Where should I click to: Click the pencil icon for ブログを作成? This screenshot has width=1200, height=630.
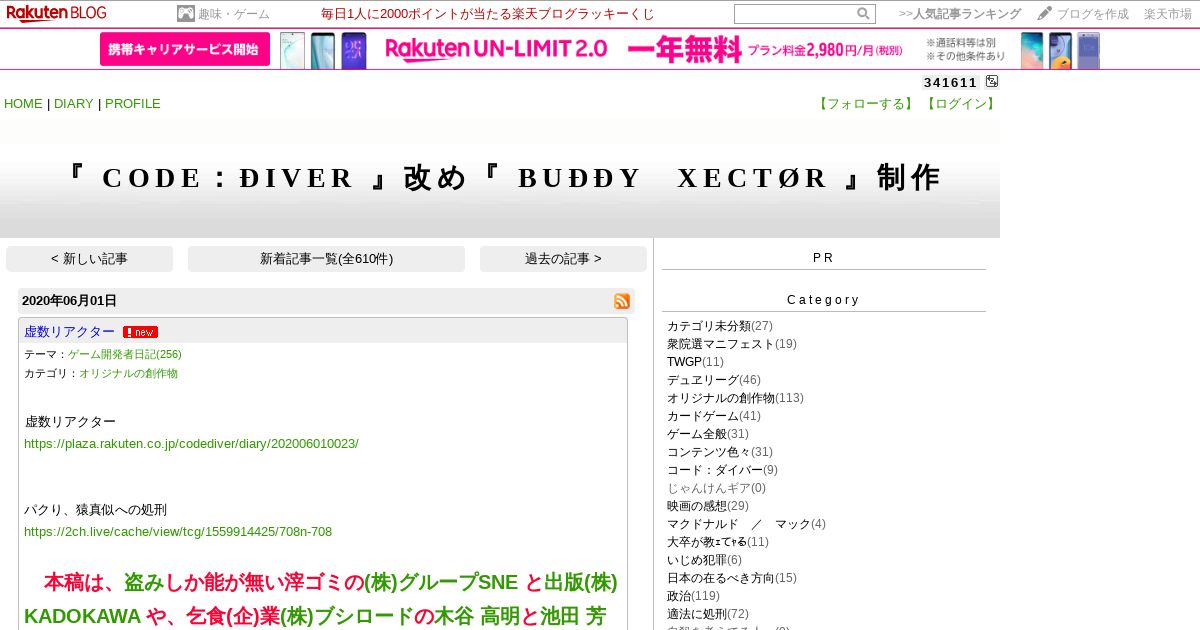pos(1045,13)
